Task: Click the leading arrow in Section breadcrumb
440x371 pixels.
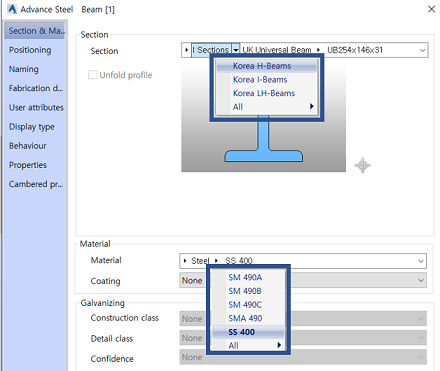Action: [186, 50]
